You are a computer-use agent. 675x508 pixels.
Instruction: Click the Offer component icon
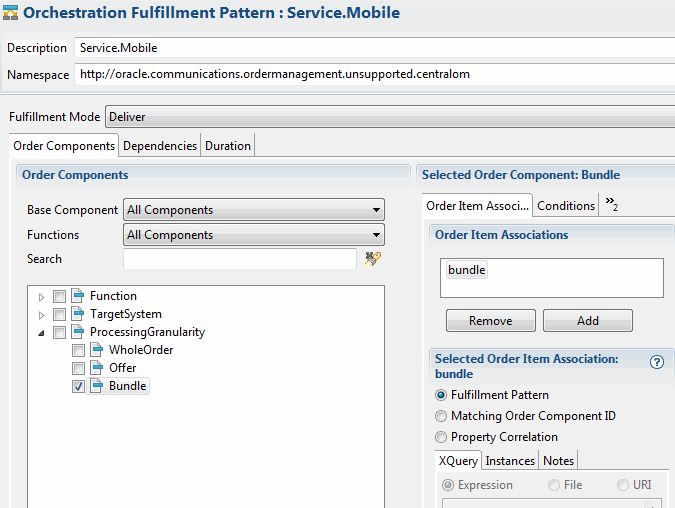(x=97, y=368)
